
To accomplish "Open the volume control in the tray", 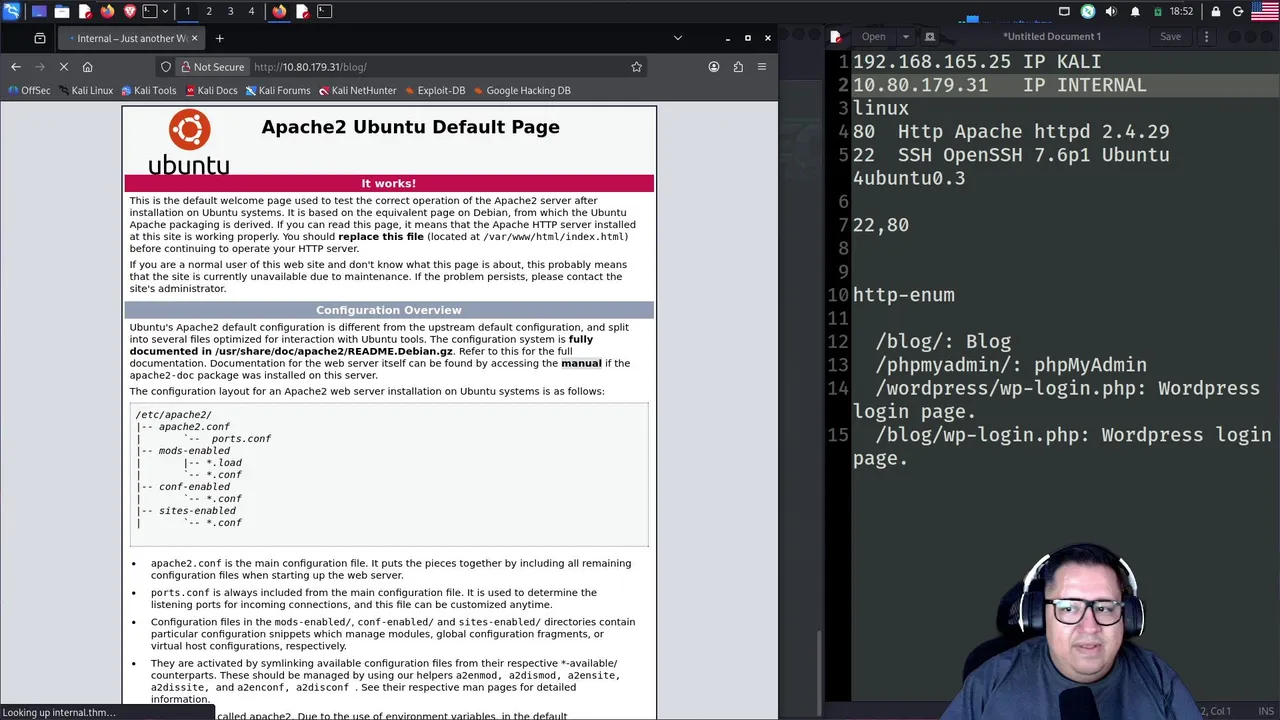I will click(1111, 11).
